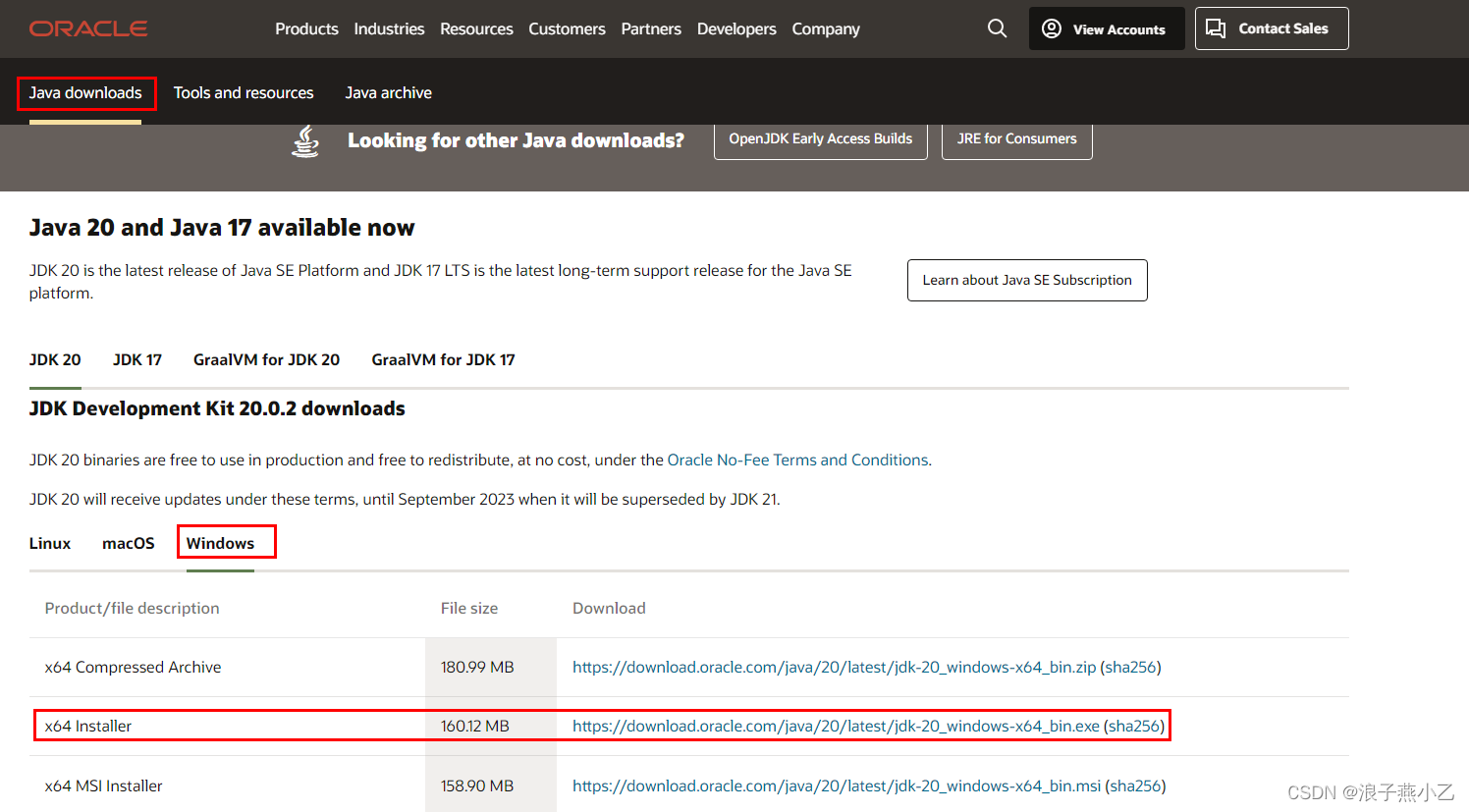Download the windows-x64_bin.exe installer link
The width and height of the screenshot is (1469, 812).
click(x=836, y=726)
